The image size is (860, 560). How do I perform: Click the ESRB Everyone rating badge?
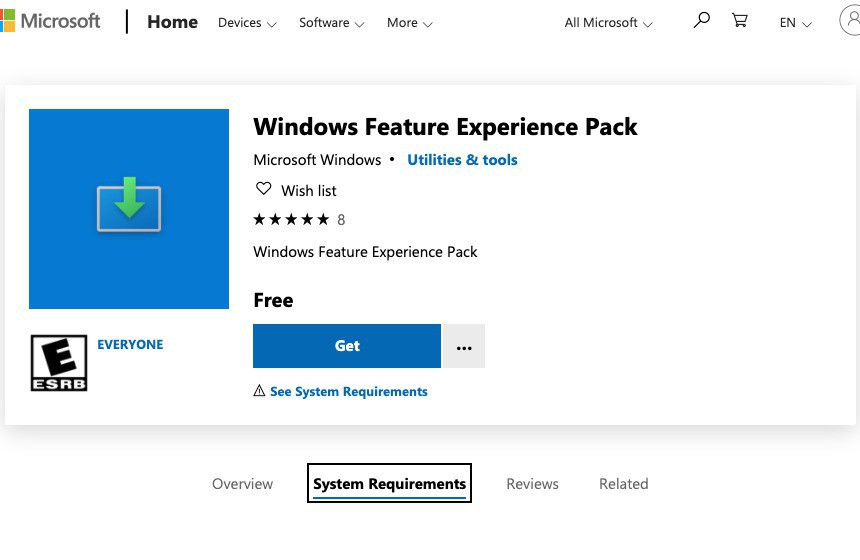59,362
